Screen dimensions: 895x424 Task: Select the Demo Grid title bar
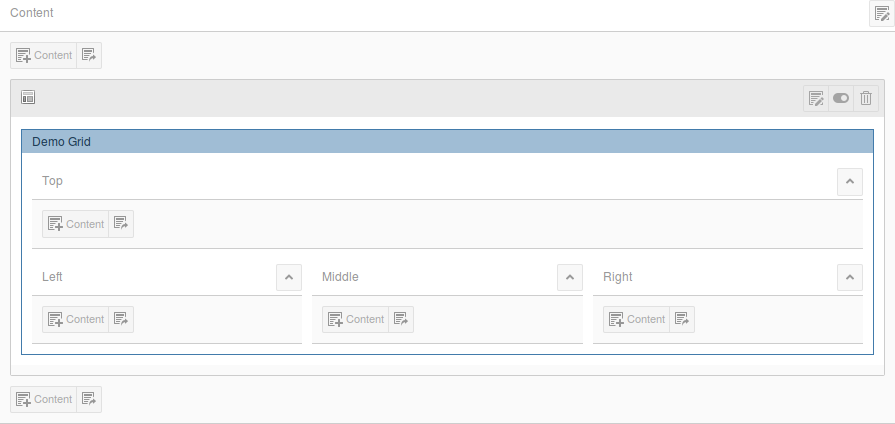[x=447, y=142]
